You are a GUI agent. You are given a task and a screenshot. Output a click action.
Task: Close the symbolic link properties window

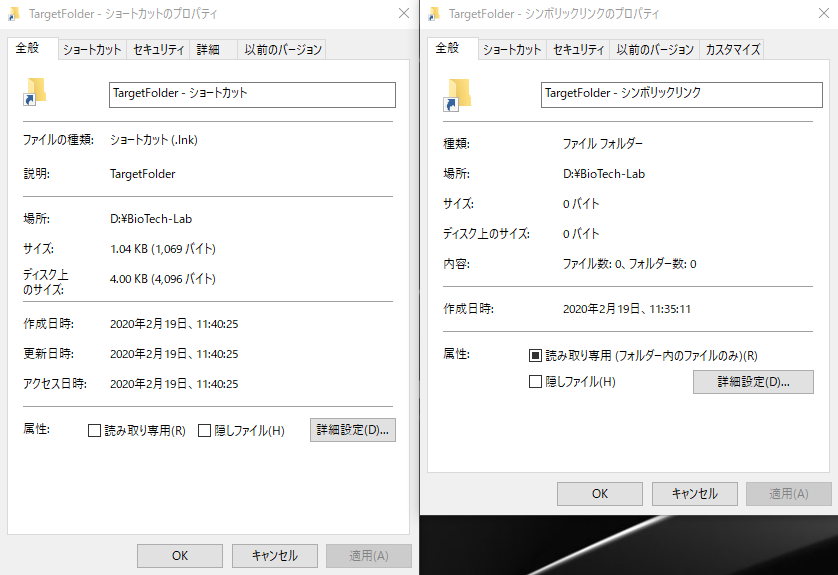pos(824,13)
